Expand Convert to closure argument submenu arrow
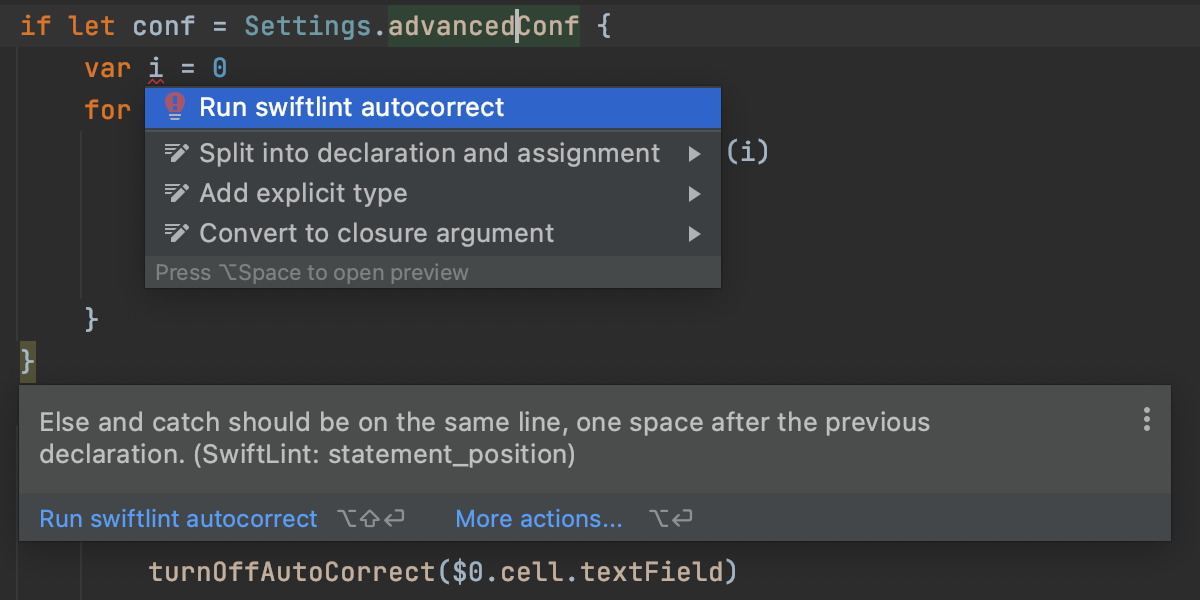1200x600 pixels. click(x=694, y=234)
